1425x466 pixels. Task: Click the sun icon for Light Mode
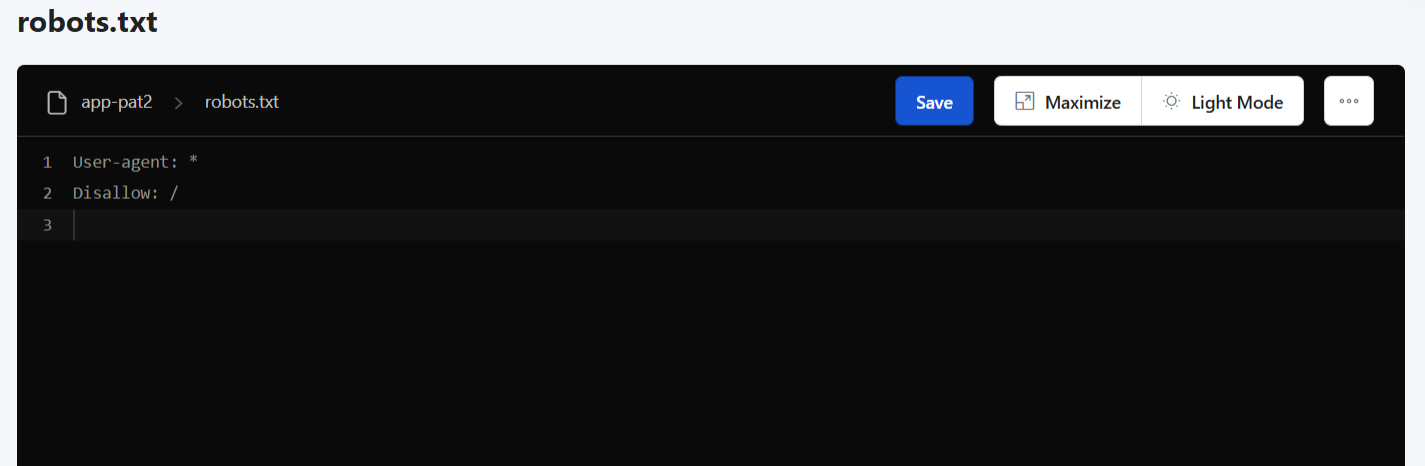[1171, 102]
